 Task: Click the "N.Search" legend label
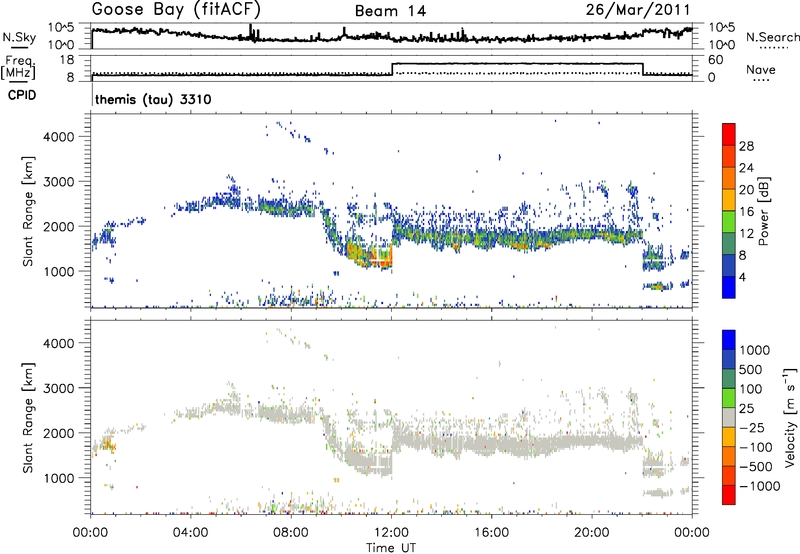pos(773,37)
